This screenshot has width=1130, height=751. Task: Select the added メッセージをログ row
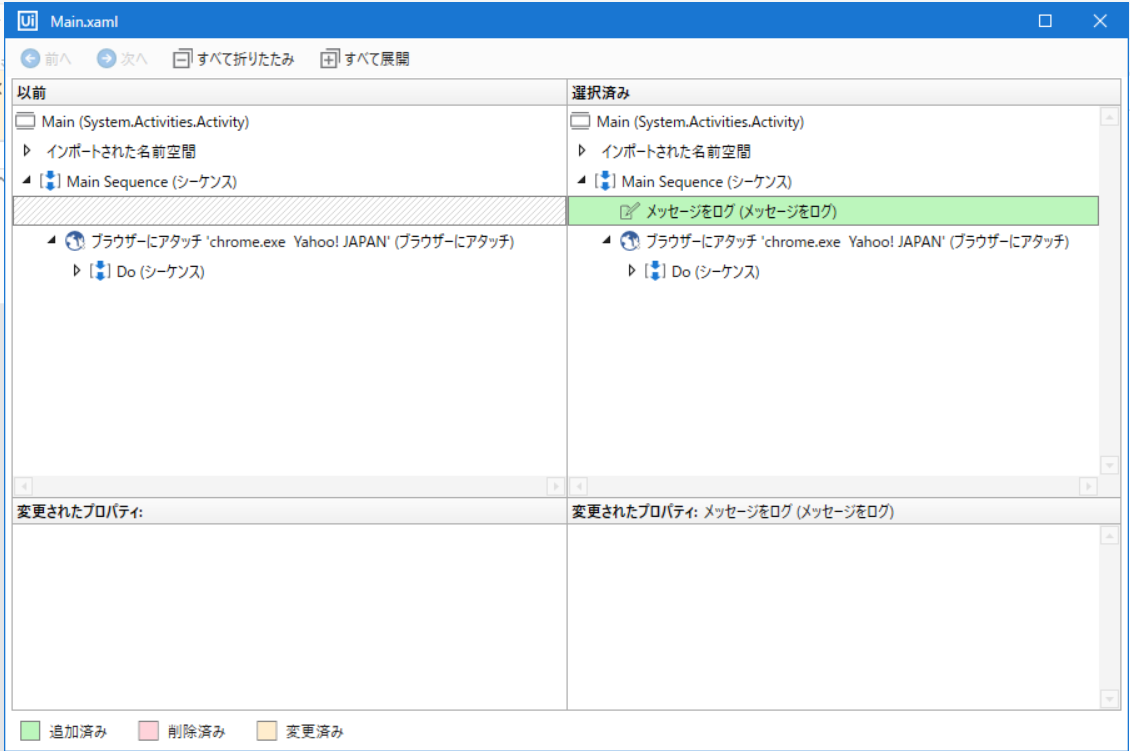pyautogui.click(x=833, y=211)
